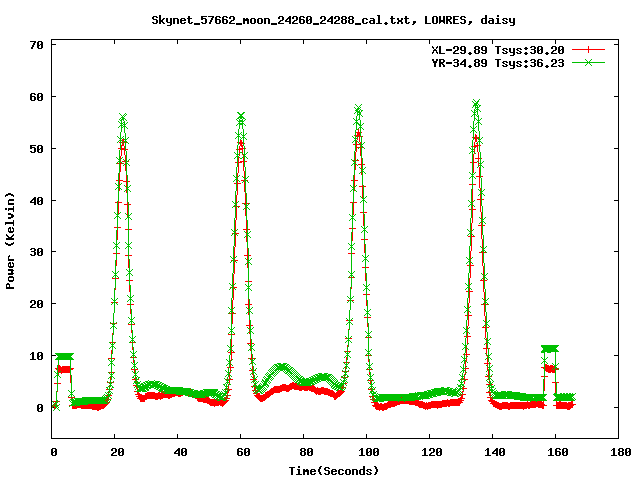Click the y-axis tick label 30
Screen dimensions: 640x480
[x=36, y=252]
